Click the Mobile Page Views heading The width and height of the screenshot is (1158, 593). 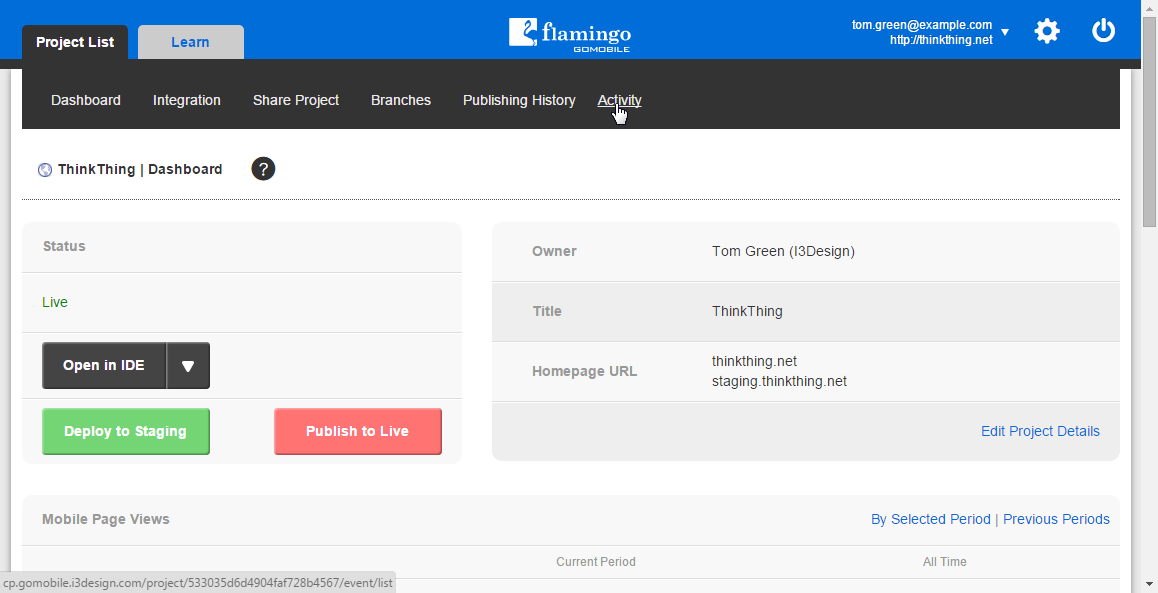tap(106, 519)
